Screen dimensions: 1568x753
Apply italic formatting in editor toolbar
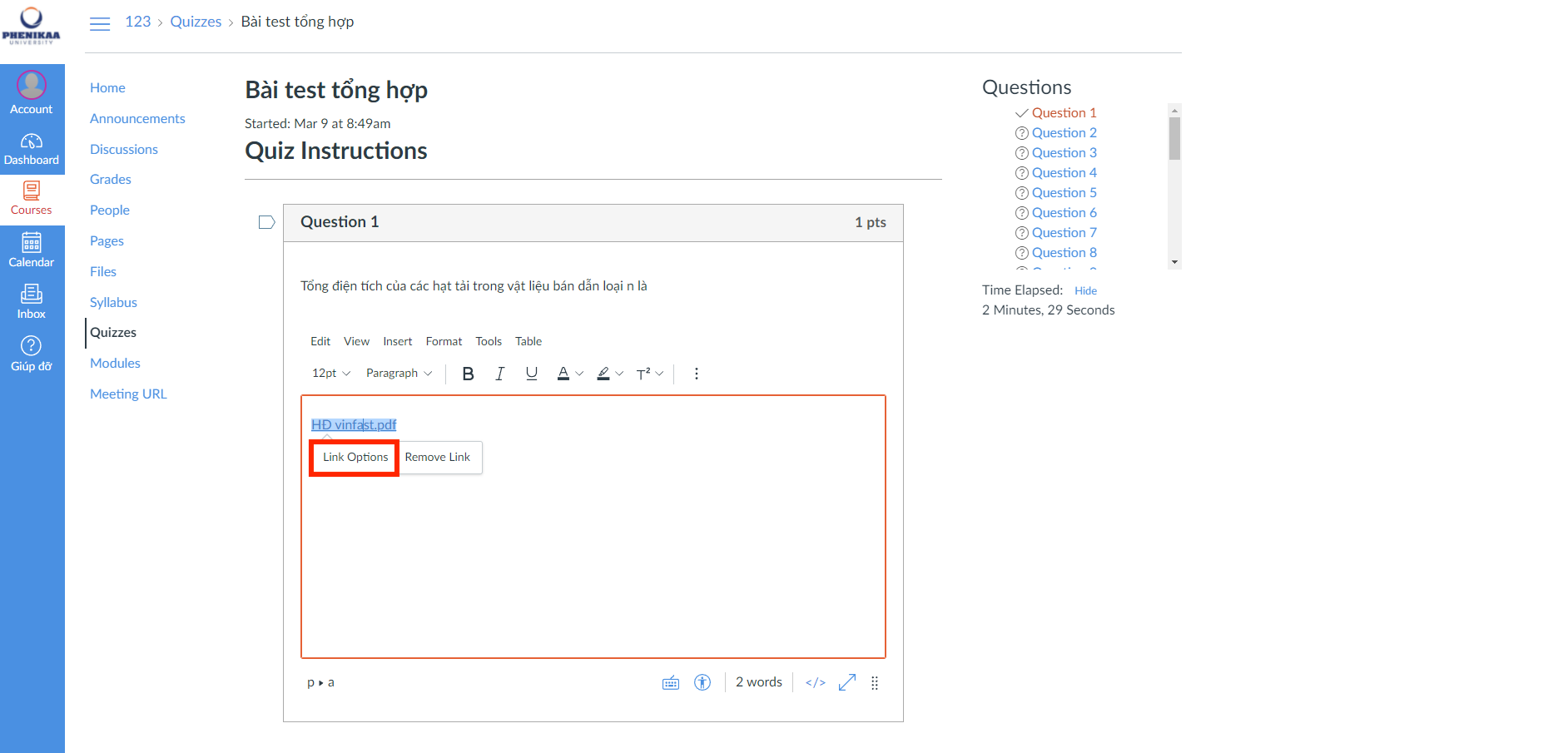(499, 374)
